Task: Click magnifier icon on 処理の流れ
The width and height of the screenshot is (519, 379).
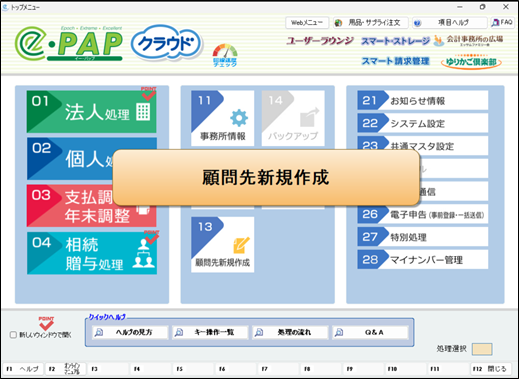Action: 259,332
